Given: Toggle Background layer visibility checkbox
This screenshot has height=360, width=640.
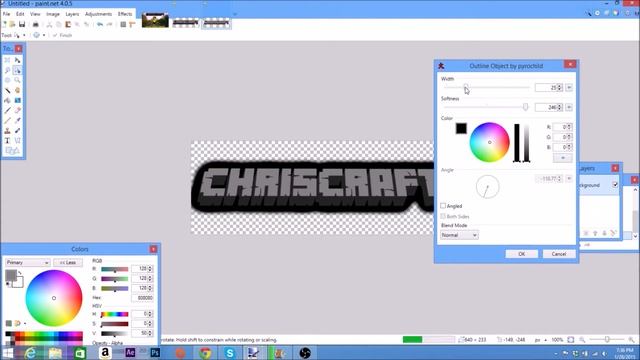Looking at the screenshot, I should [615, 185].
